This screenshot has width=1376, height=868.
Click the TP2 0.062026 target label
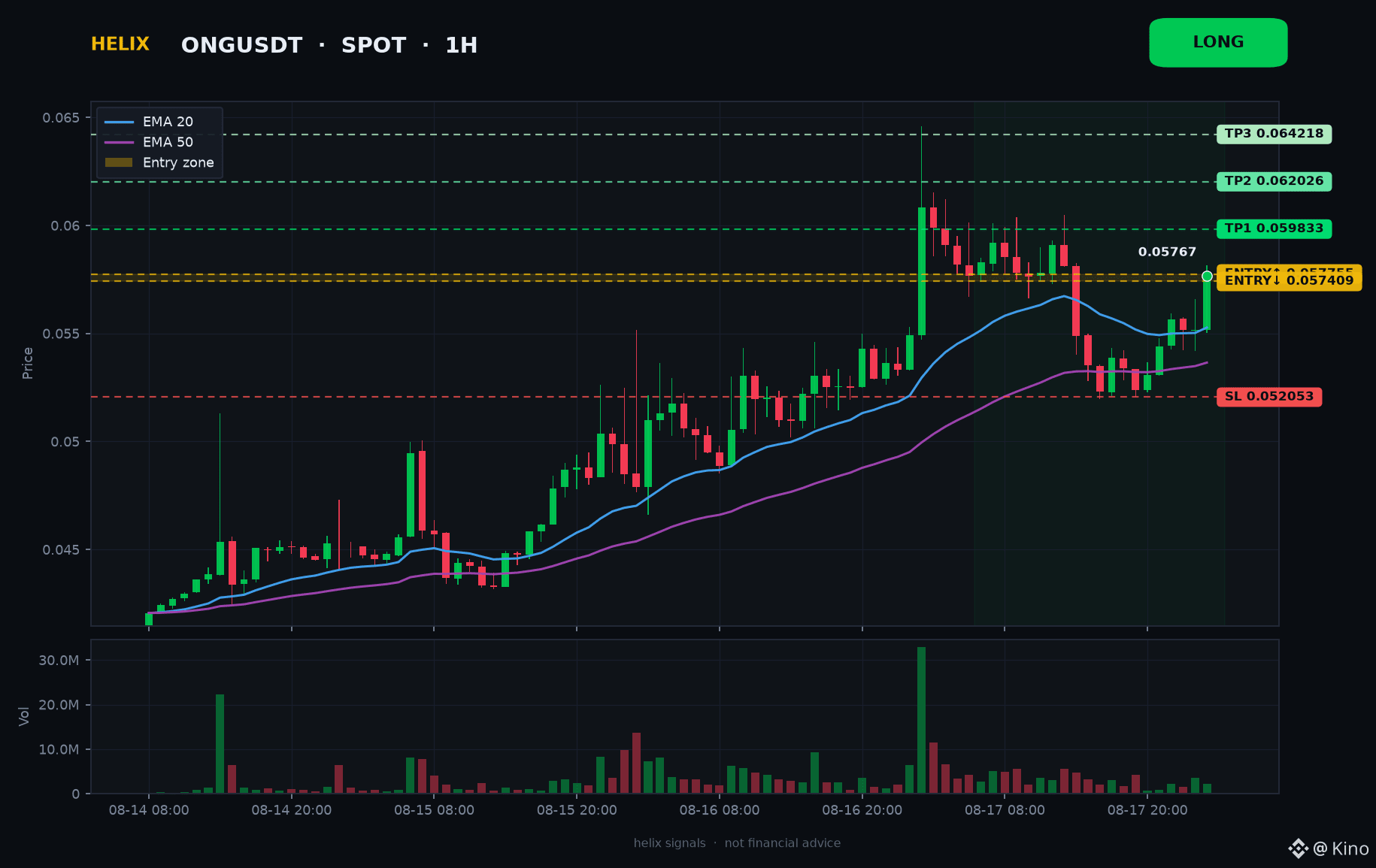click(x=1274, y=181)
